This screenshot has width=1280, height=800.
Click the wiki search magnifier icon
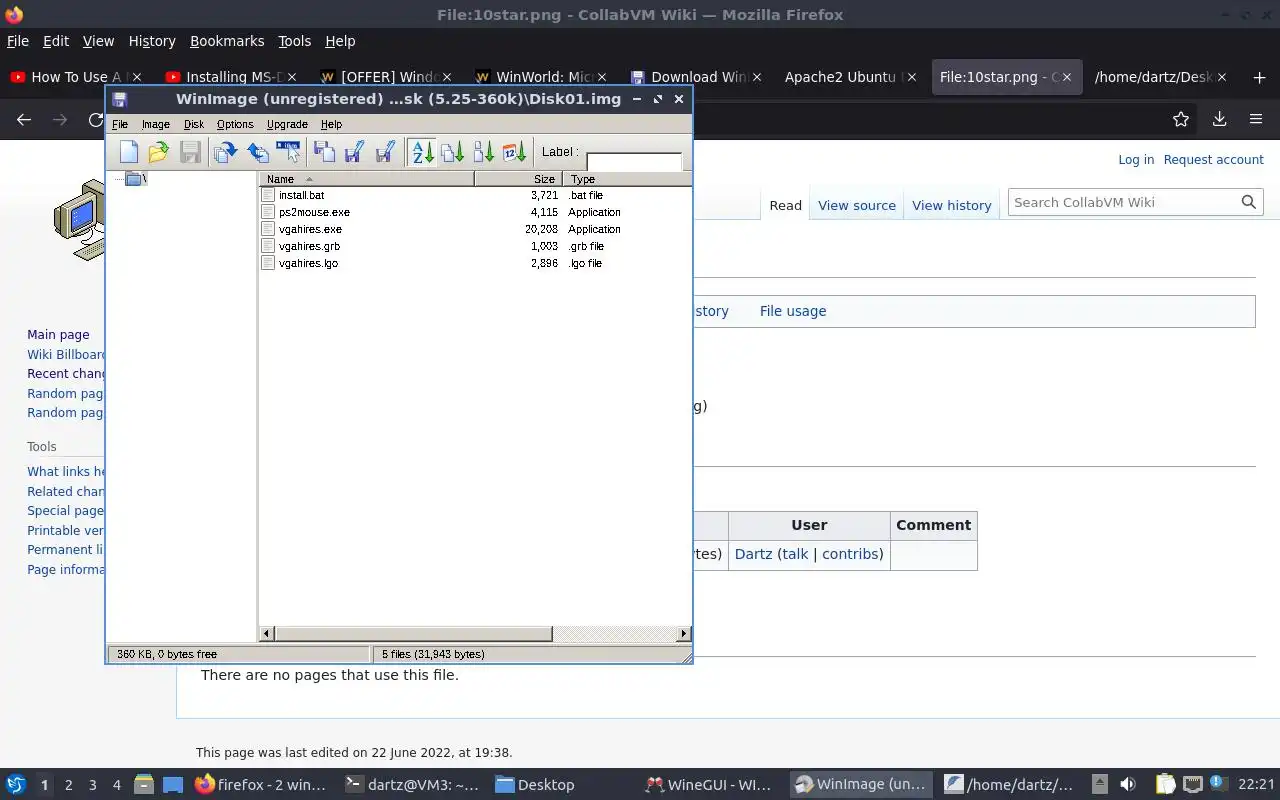(1249, 202)
